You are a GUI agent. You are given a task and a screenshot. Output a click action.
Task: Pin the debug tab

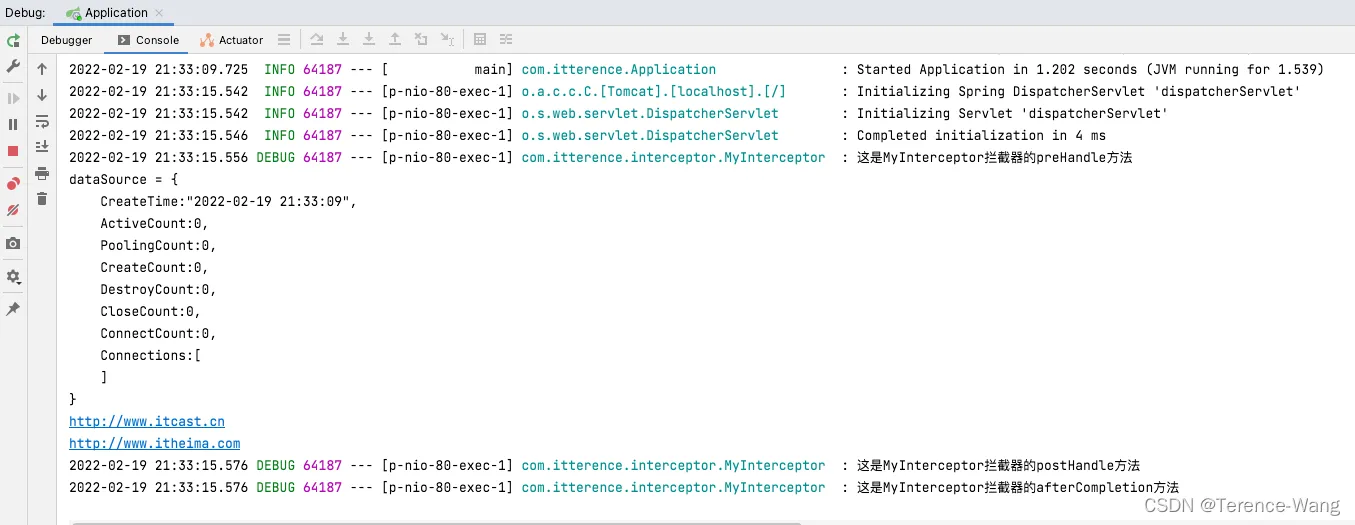point(13,310)
